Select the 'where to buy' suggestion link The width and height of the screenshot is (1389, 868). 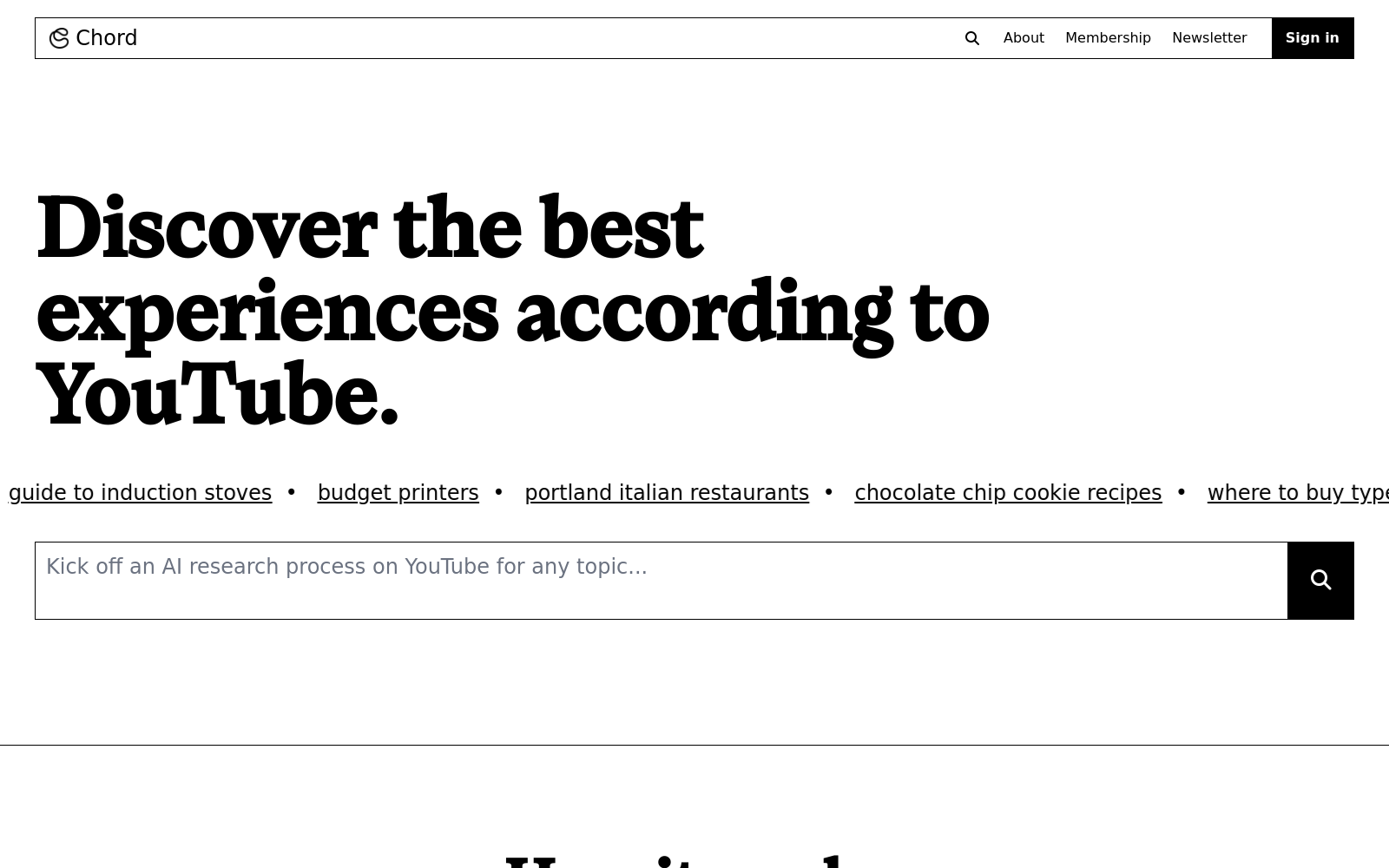tap(1298, 493)
